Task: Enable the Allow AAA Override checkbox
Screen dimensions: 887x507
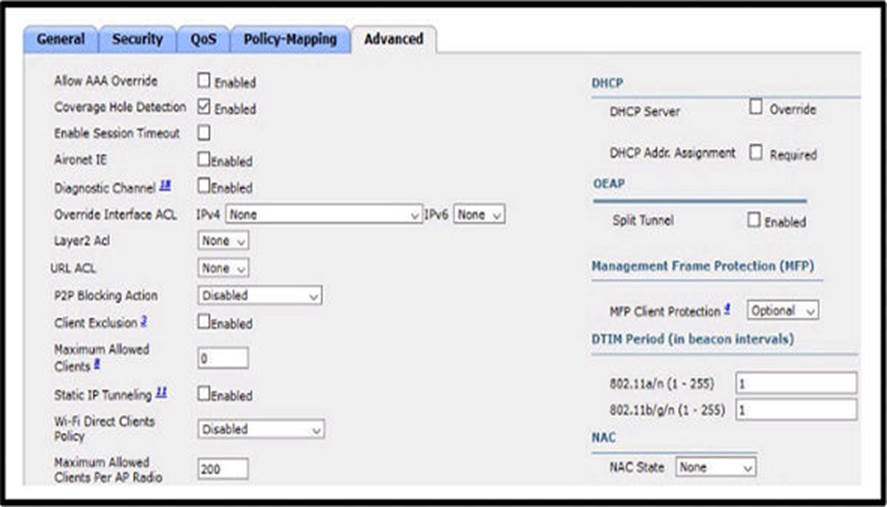Action: [204, 81]
